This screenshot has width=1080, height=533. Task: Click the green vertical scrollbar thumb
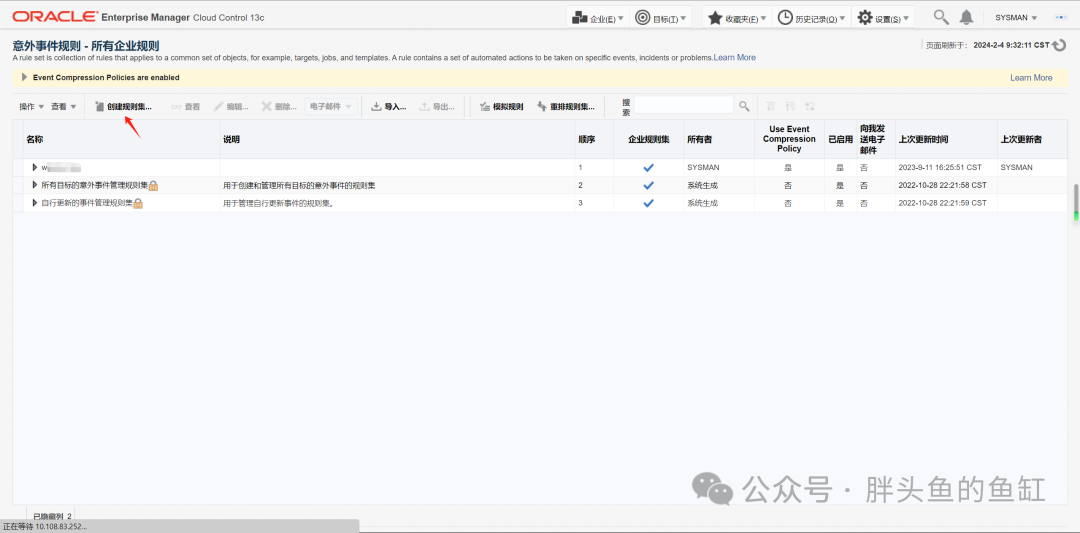[1077, 202]
